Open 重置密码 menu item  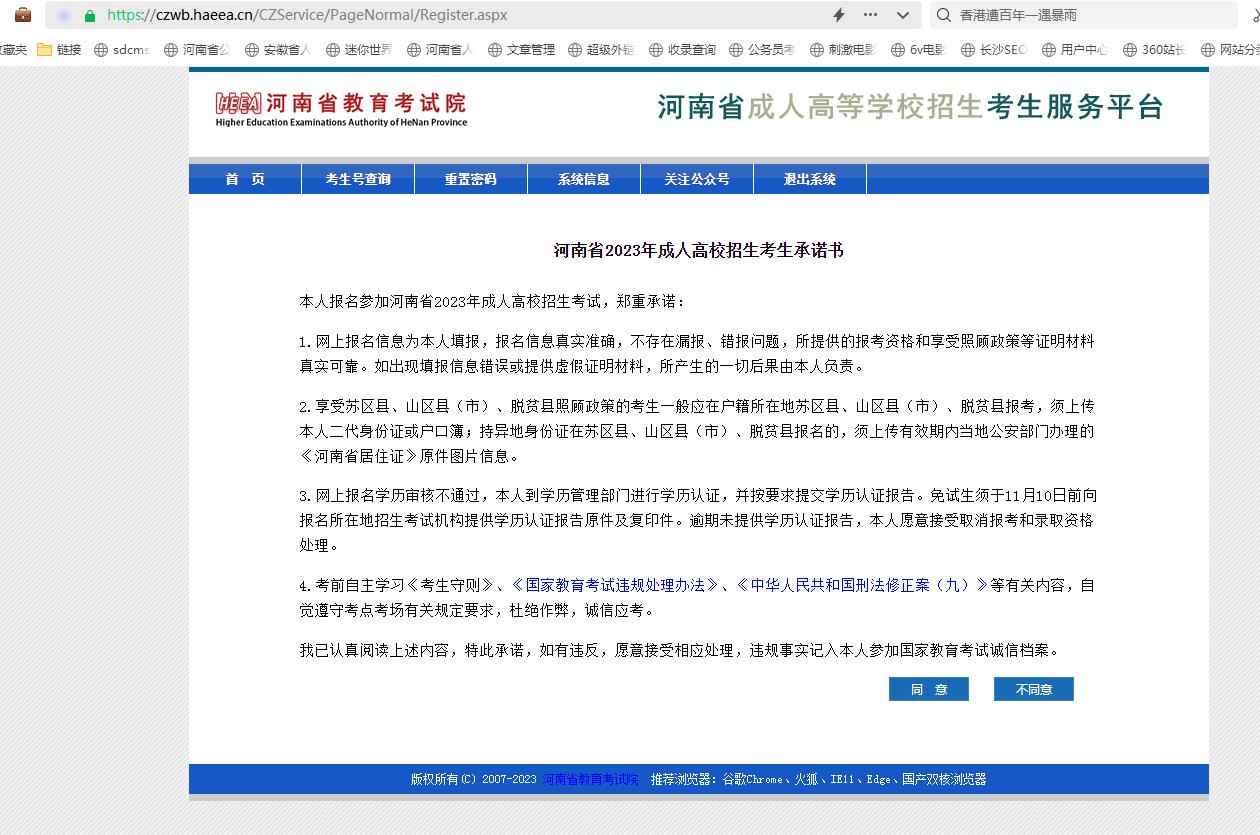coord(471,179)
